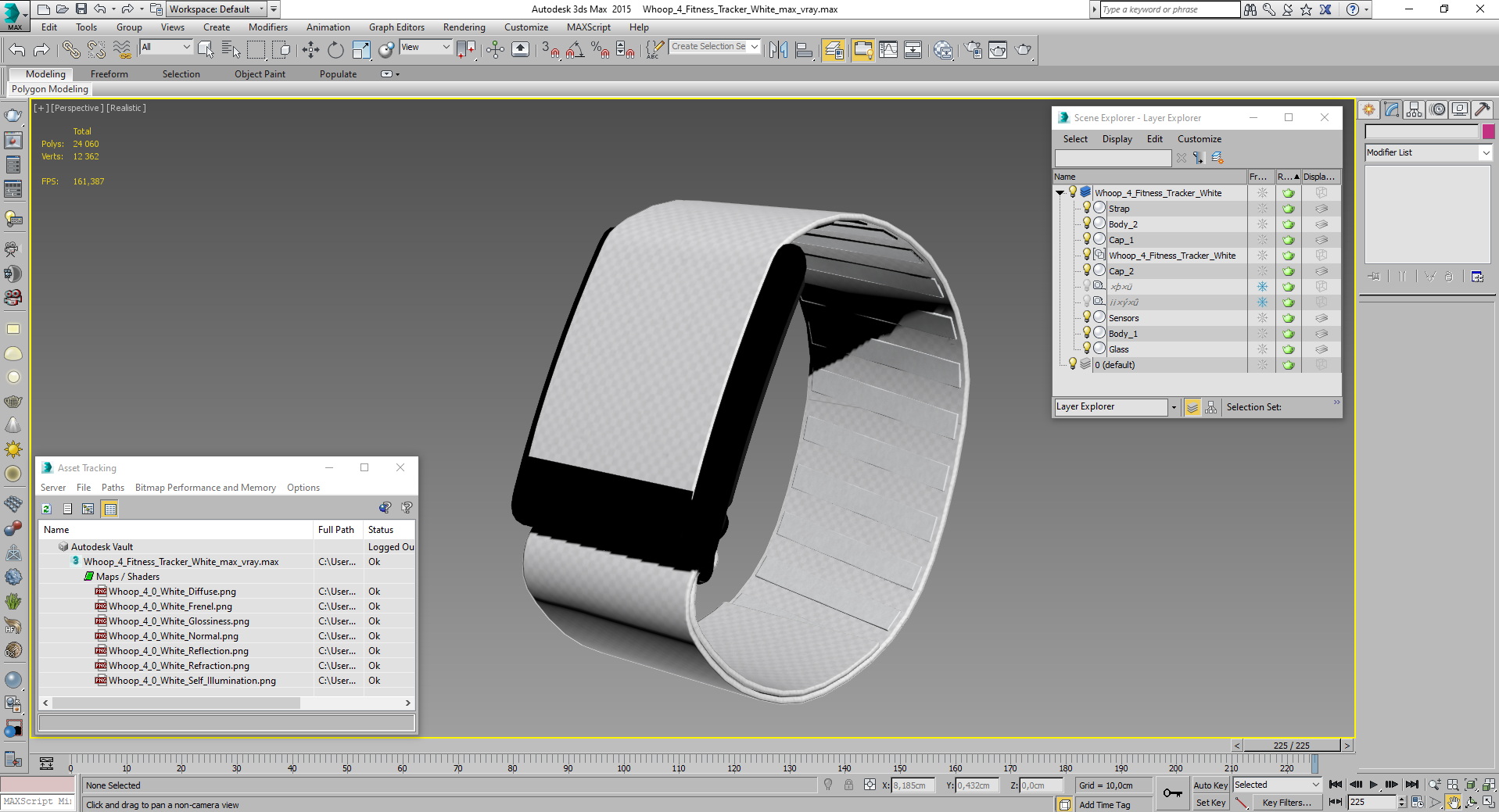
Task: Activate the Select and Scale tool
Action: pos(361,50)
